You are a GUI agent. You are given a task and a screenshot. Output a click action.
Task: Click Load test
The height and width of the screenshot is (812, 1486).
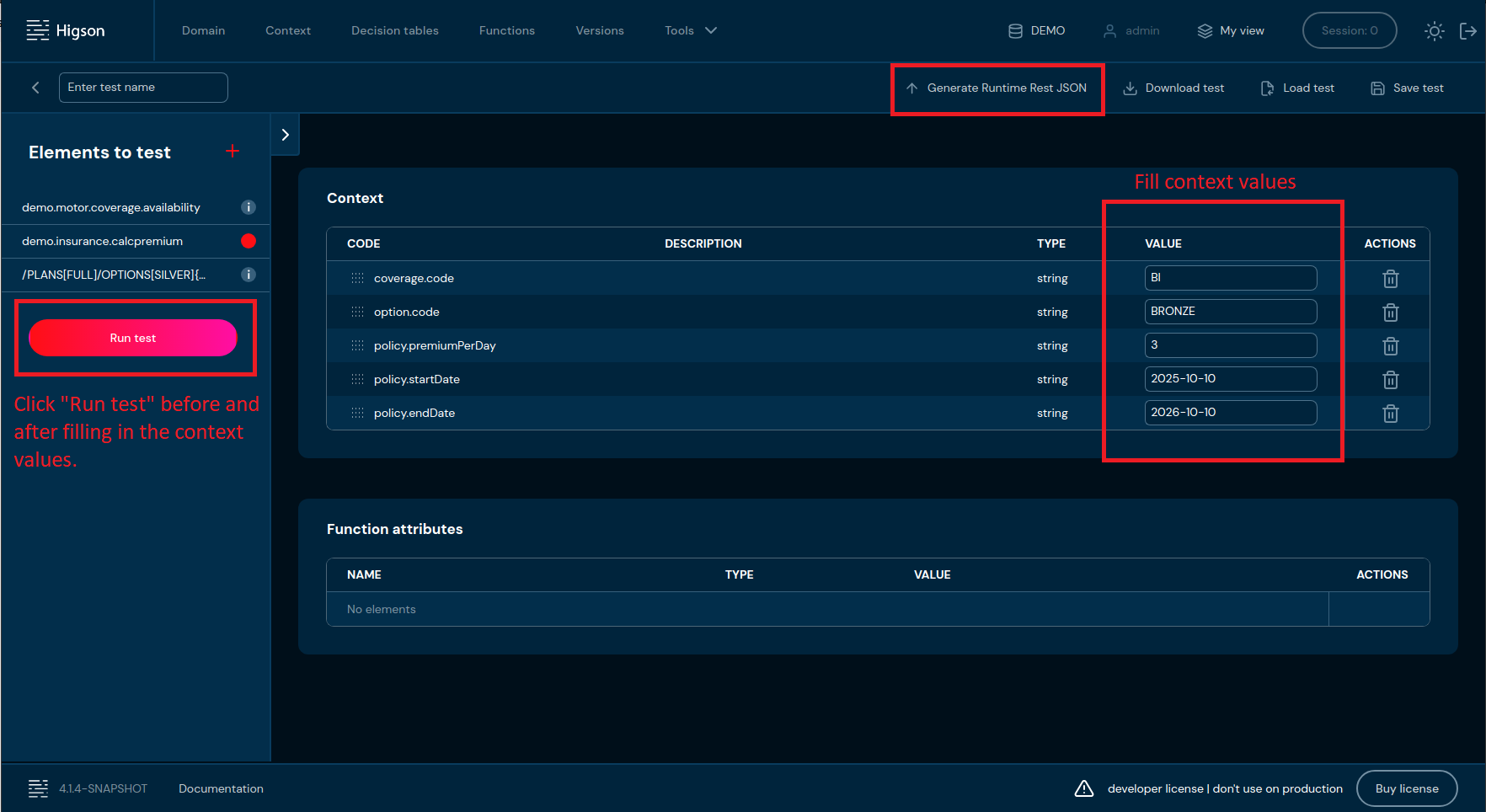[x=1297, y=88]
